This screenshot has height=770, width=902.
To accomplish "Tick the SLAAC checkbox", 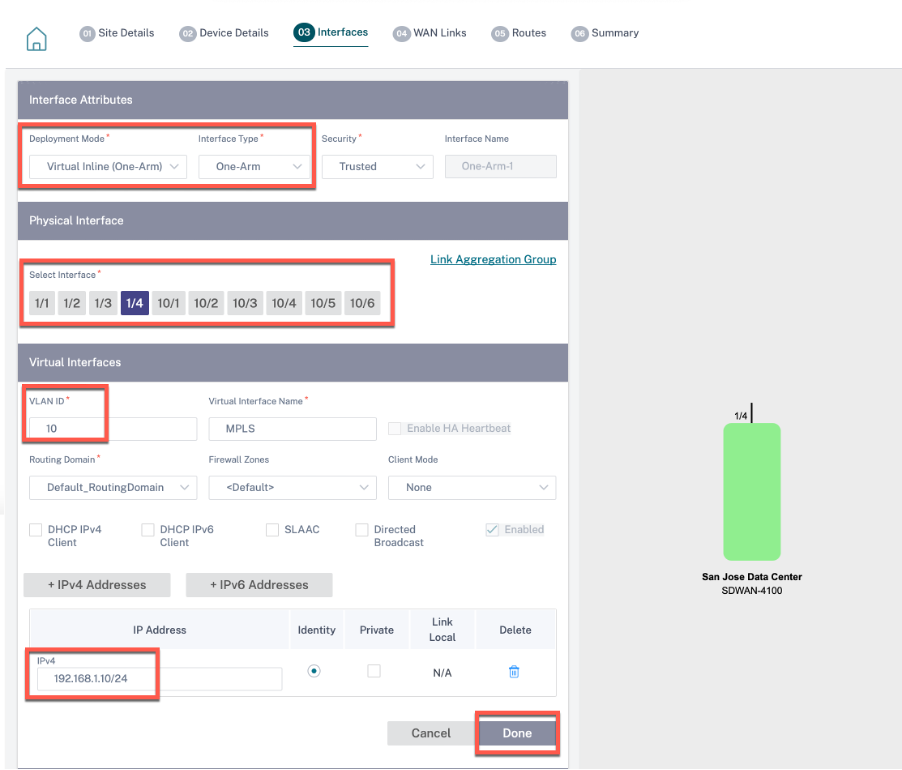I will tap(273, 530).
